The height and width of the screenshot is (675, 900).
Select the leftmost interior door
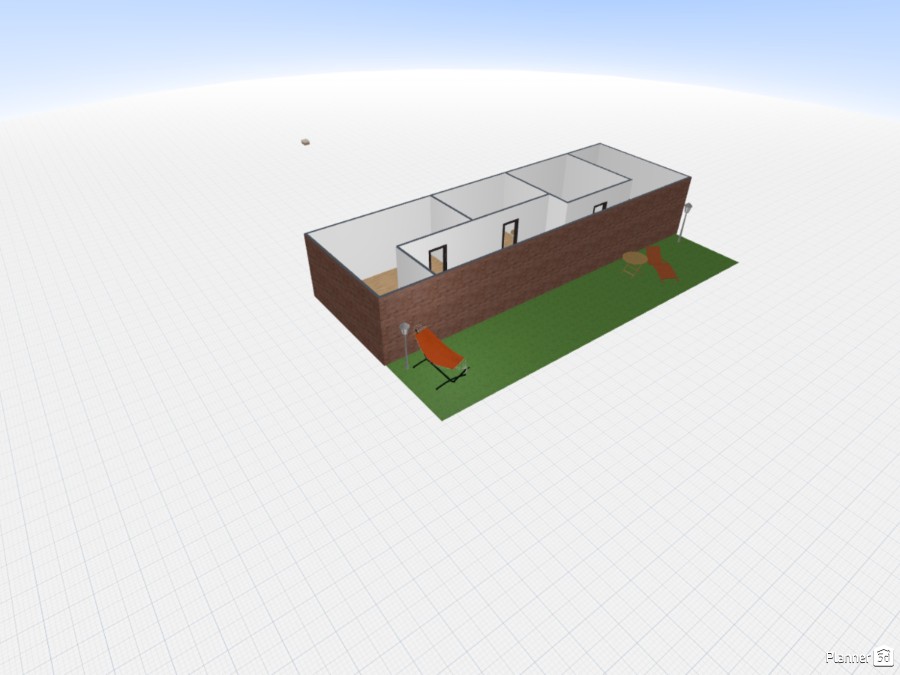437,260
